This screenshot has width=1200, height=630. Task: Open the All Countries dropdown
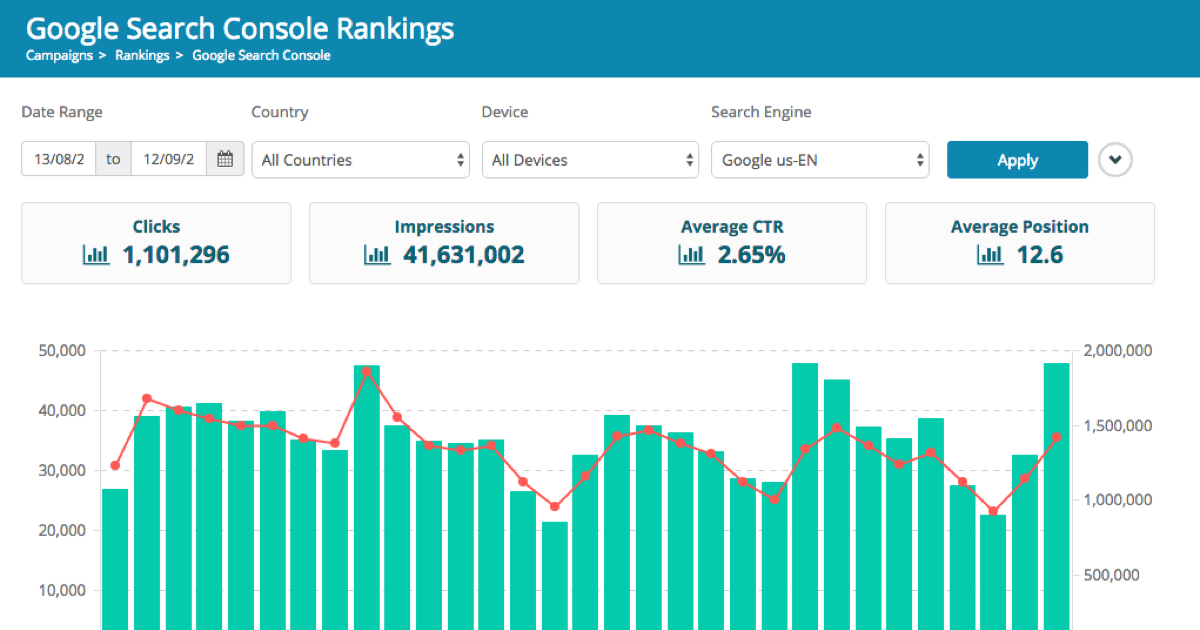pyautogui.click(x=360, y=160)
